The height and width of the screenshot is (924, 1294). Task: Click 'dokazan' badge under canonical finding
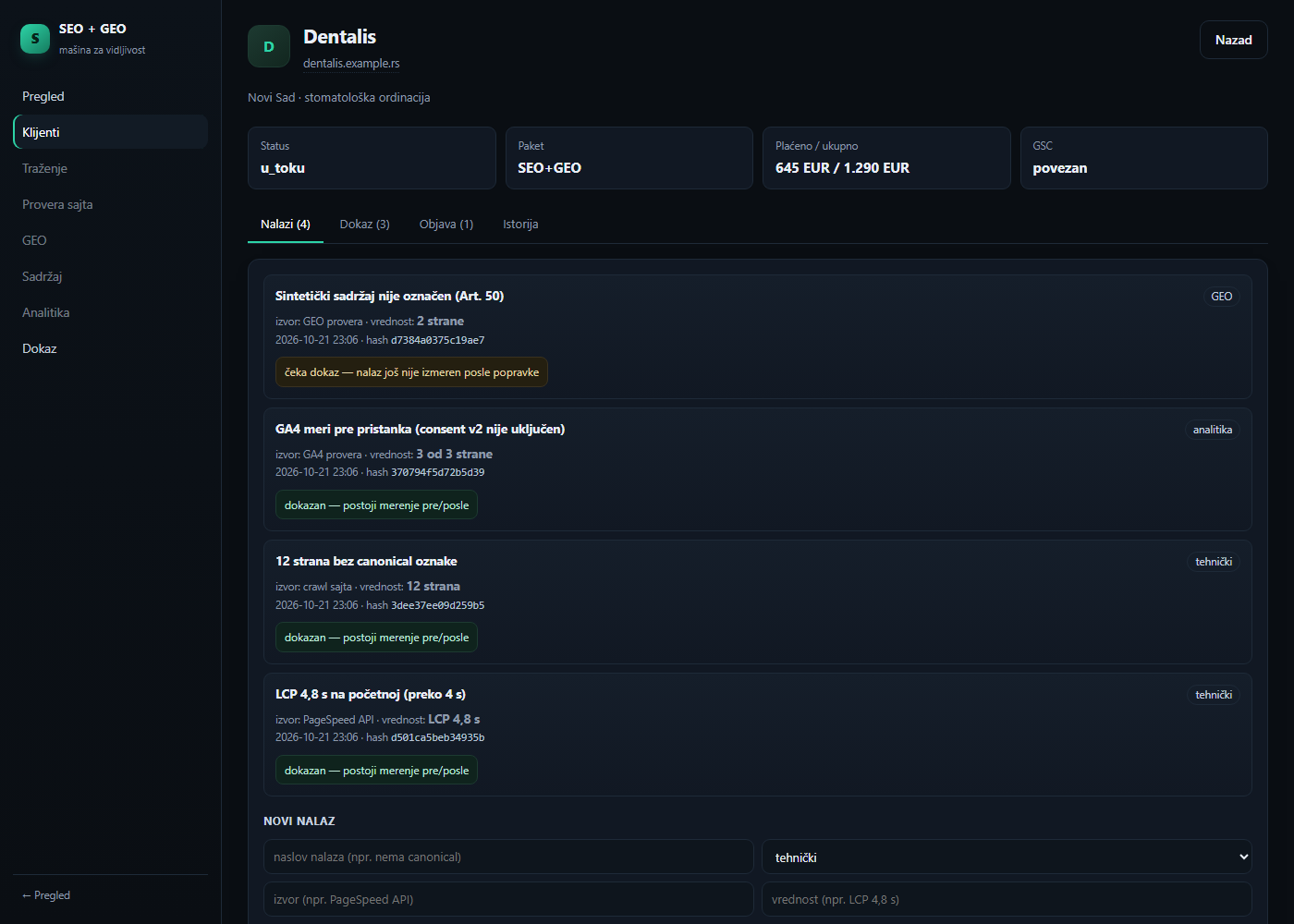pyautogui.click(x=376, y=638)
